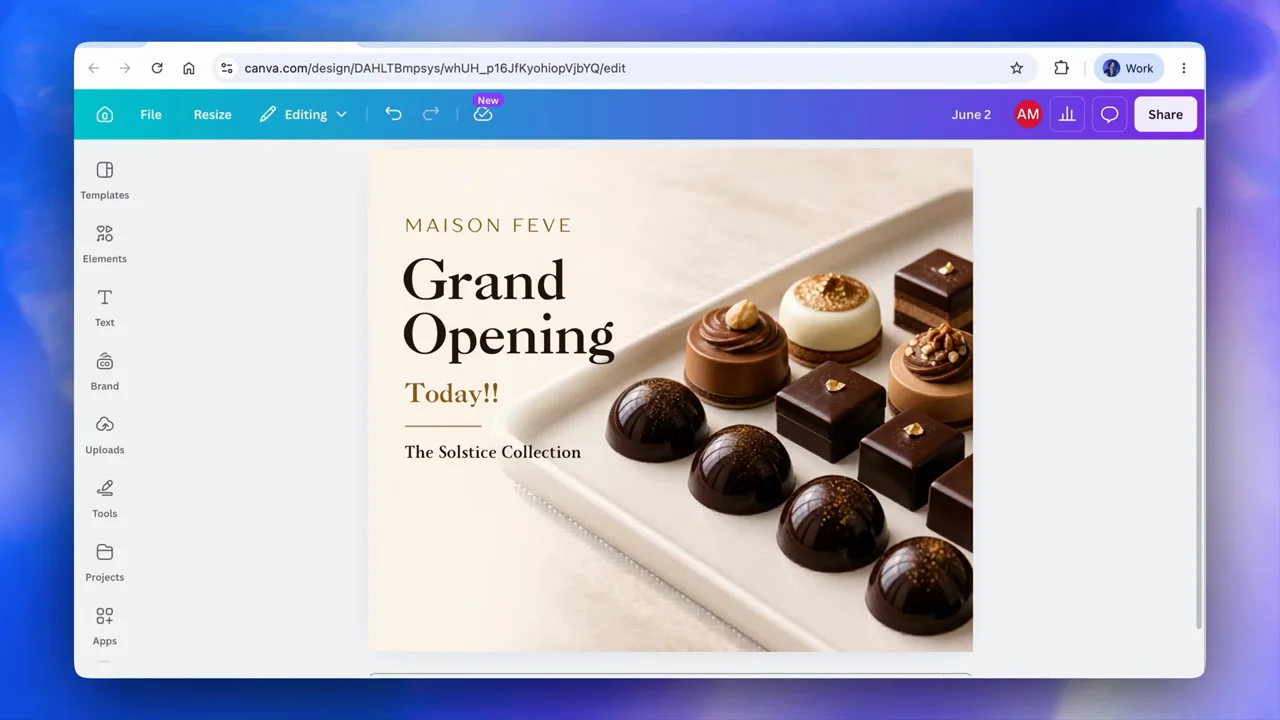Expand the Editing mode dropdown
The width and height of the screenshot is (1280, 720).
tap(303, 114)
